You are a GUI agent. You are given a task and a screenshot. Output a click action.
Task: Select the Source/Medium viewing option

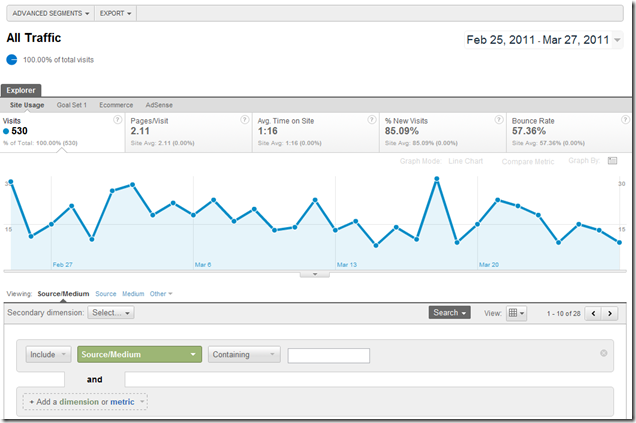pos(63,294)
